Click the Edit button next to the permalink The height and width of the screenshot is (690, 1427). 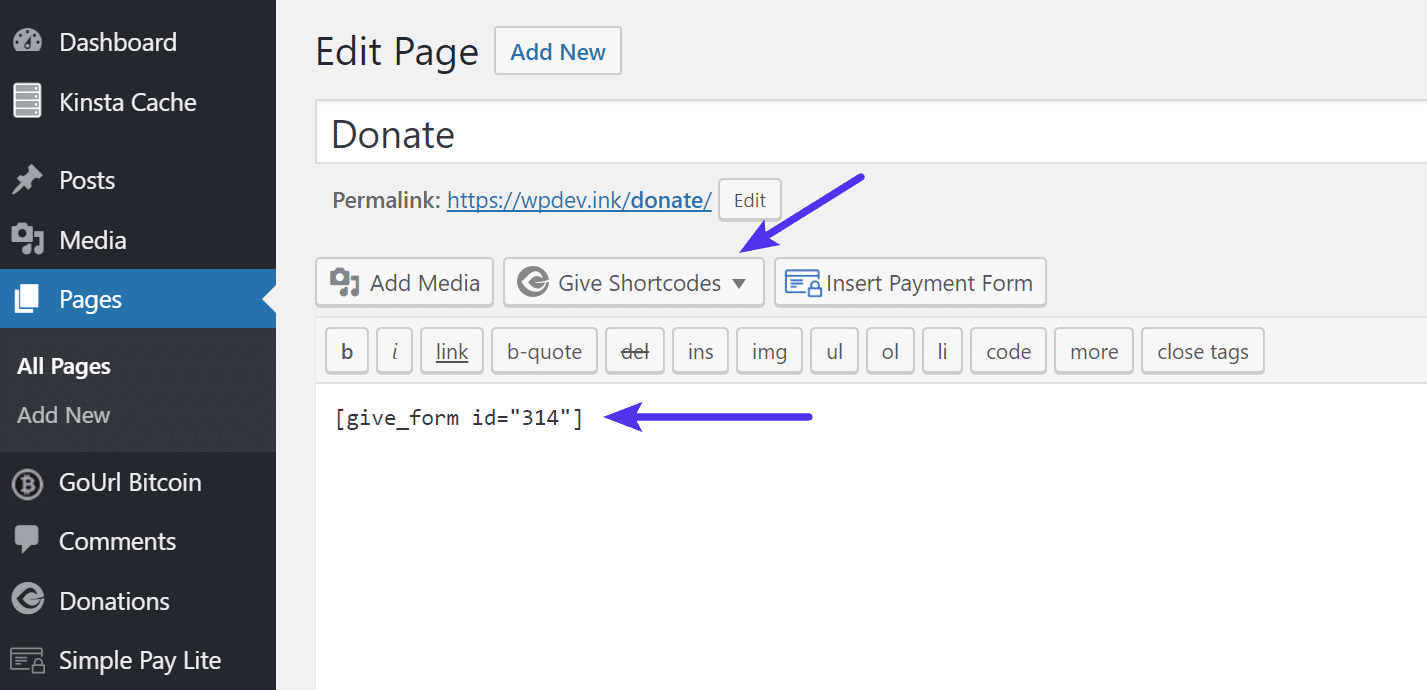[749, 199]
